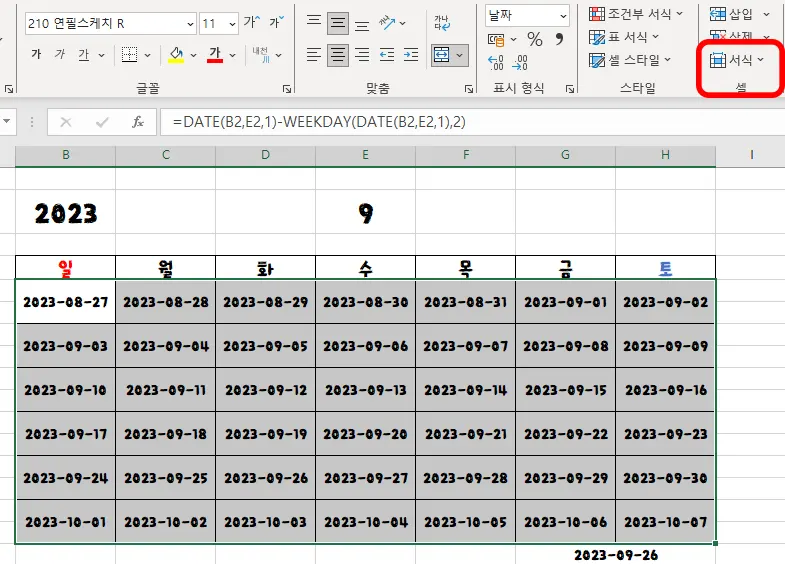
Task: Select column B header
Action: (x=66, y=155)
